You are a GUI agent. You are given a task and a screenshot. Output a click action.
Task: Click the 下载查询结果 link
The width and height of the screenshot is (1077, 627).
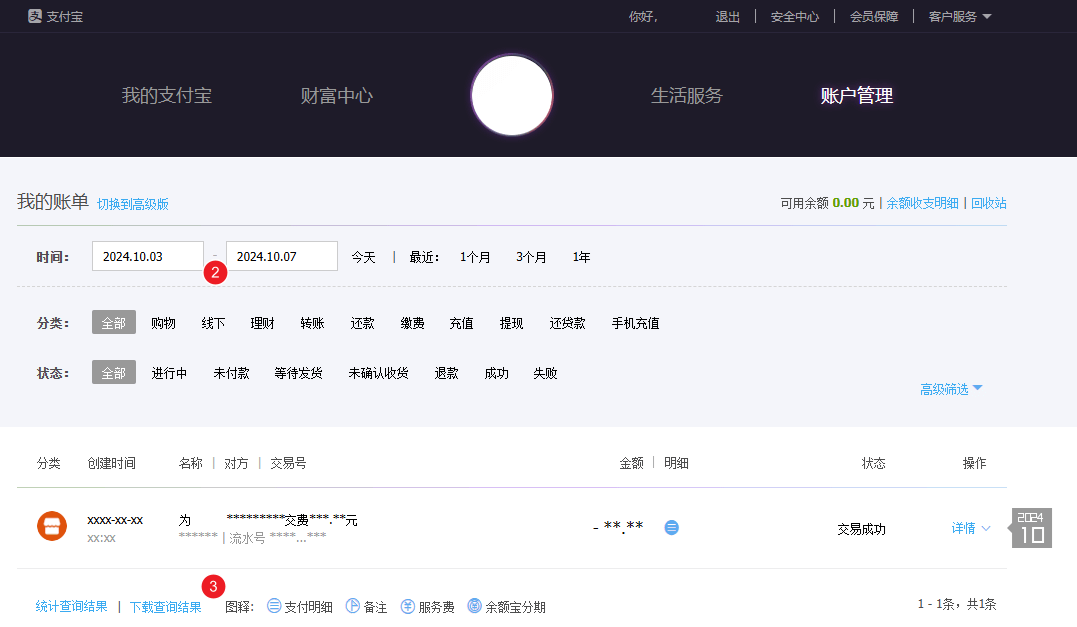[x=165, y=606]
